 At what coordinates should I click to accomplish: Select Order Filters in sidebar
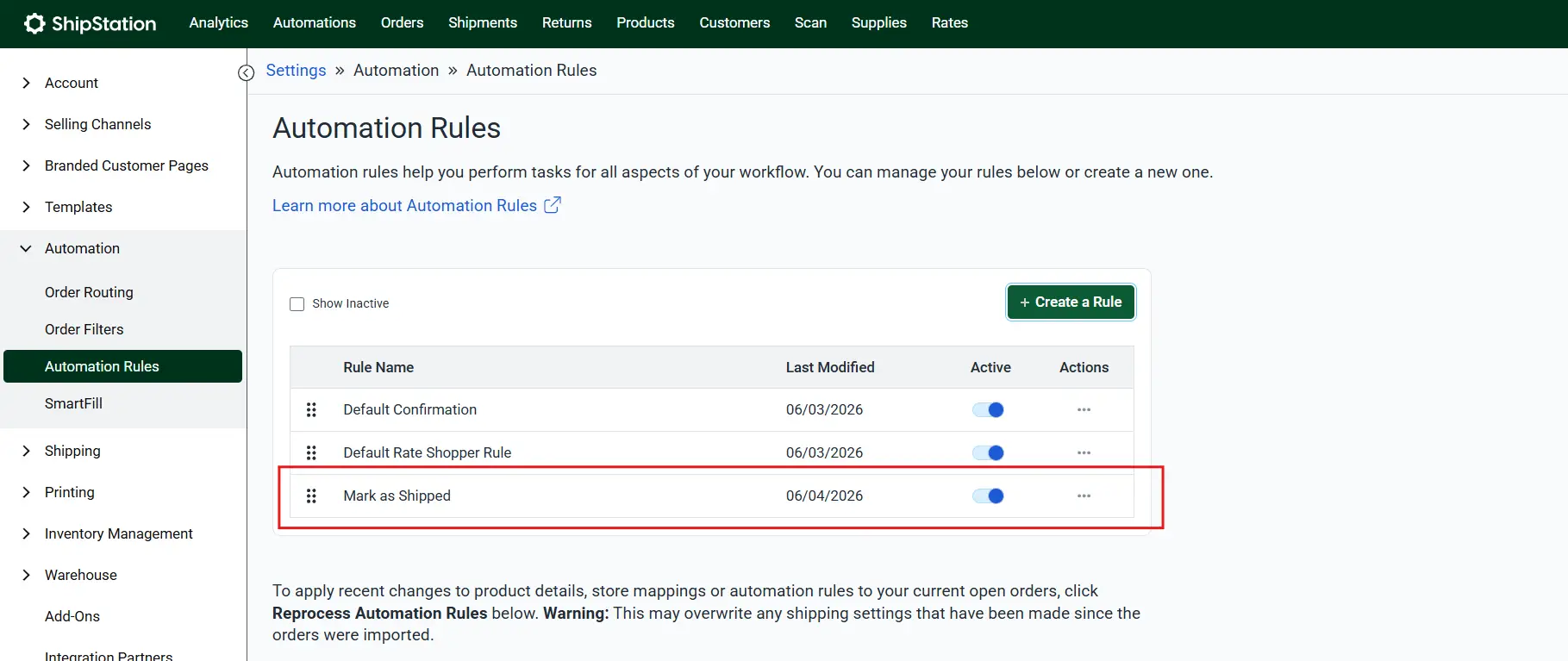click(x=84, y=329)
